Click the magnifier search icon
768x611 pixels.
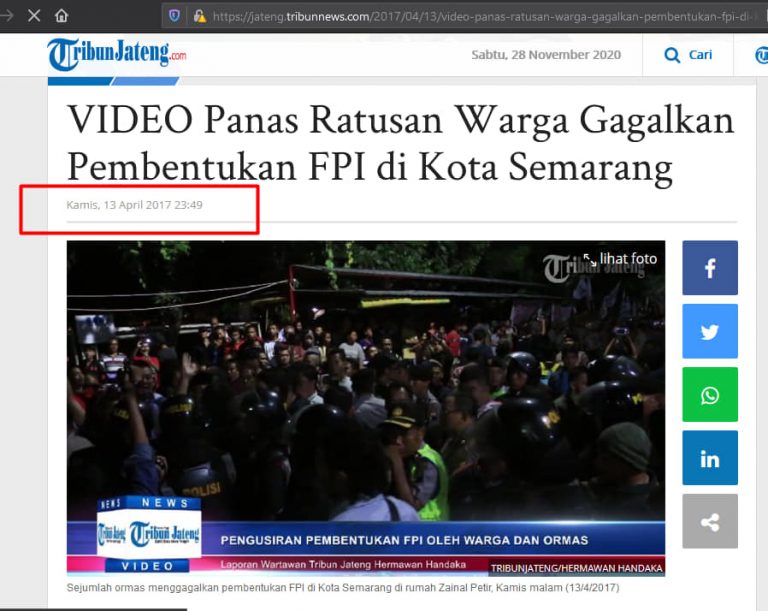672,55
